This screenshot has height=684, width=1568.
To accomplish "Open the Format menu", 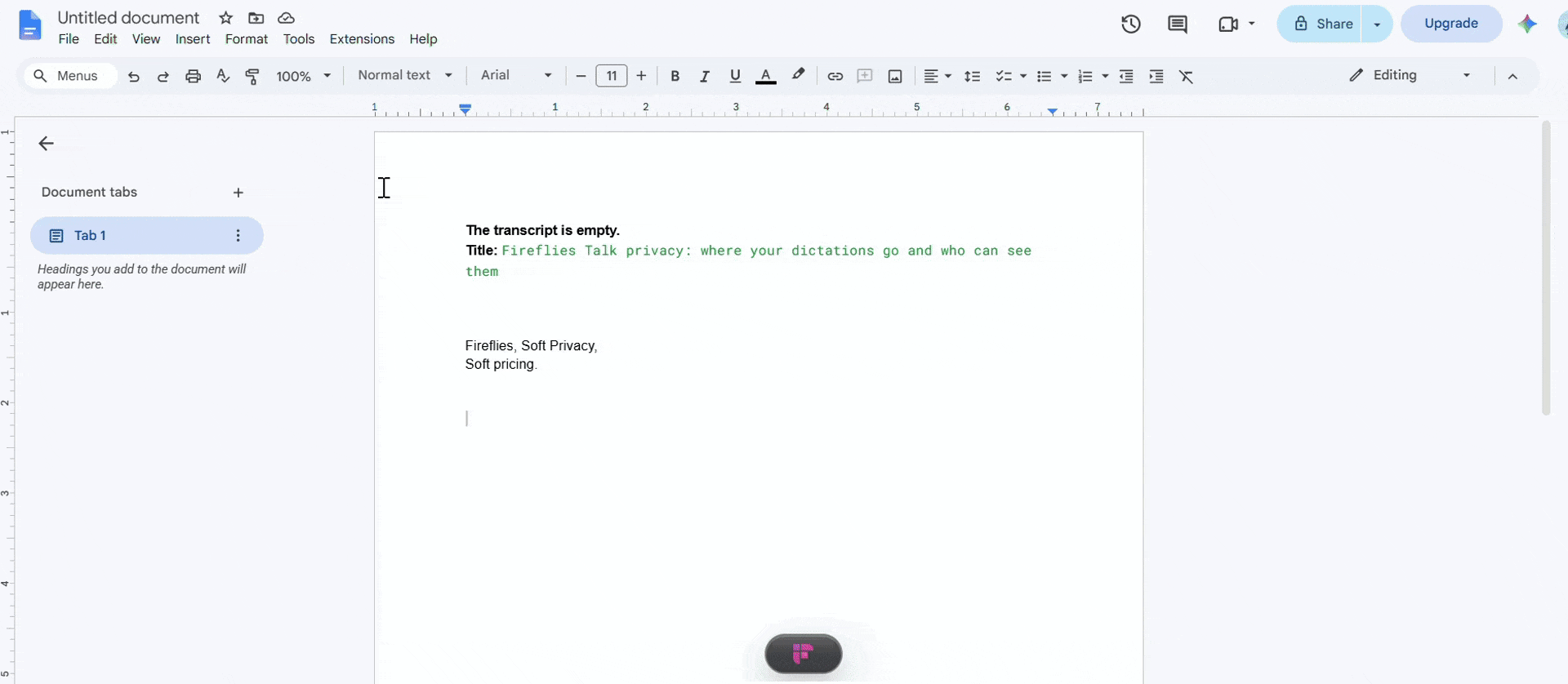I will [247, 39].
